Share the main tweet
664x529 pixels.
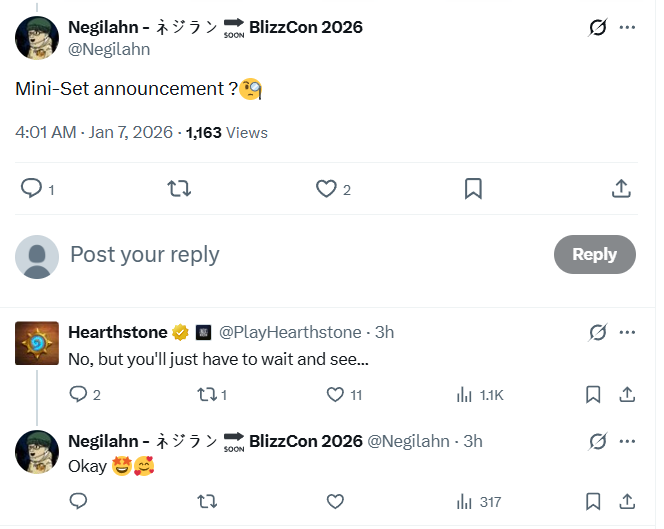[x=620, y=188]
